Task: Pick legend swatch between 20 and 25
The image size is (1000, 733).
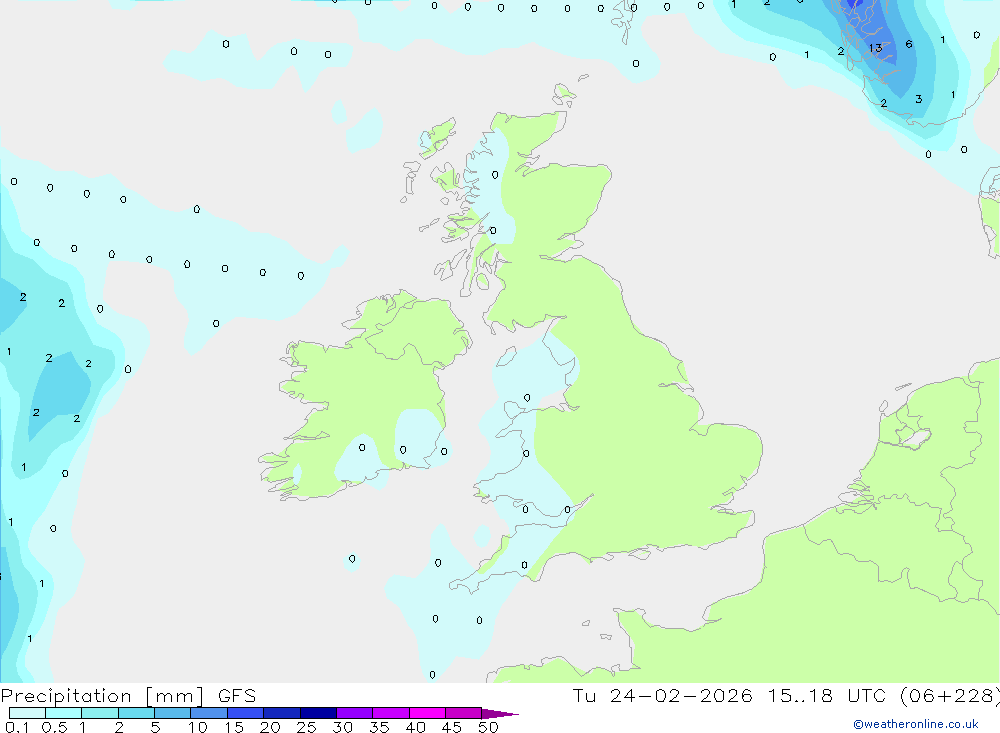Action: (281, 713)
